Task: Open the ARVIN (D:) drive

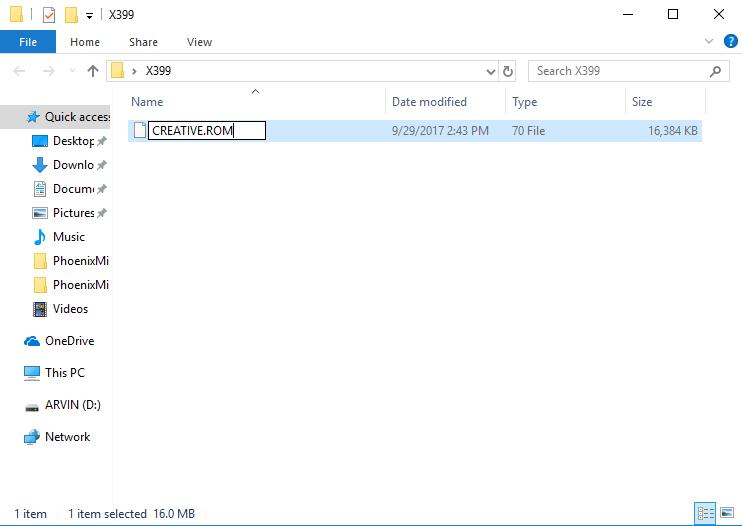Action: 72,405
